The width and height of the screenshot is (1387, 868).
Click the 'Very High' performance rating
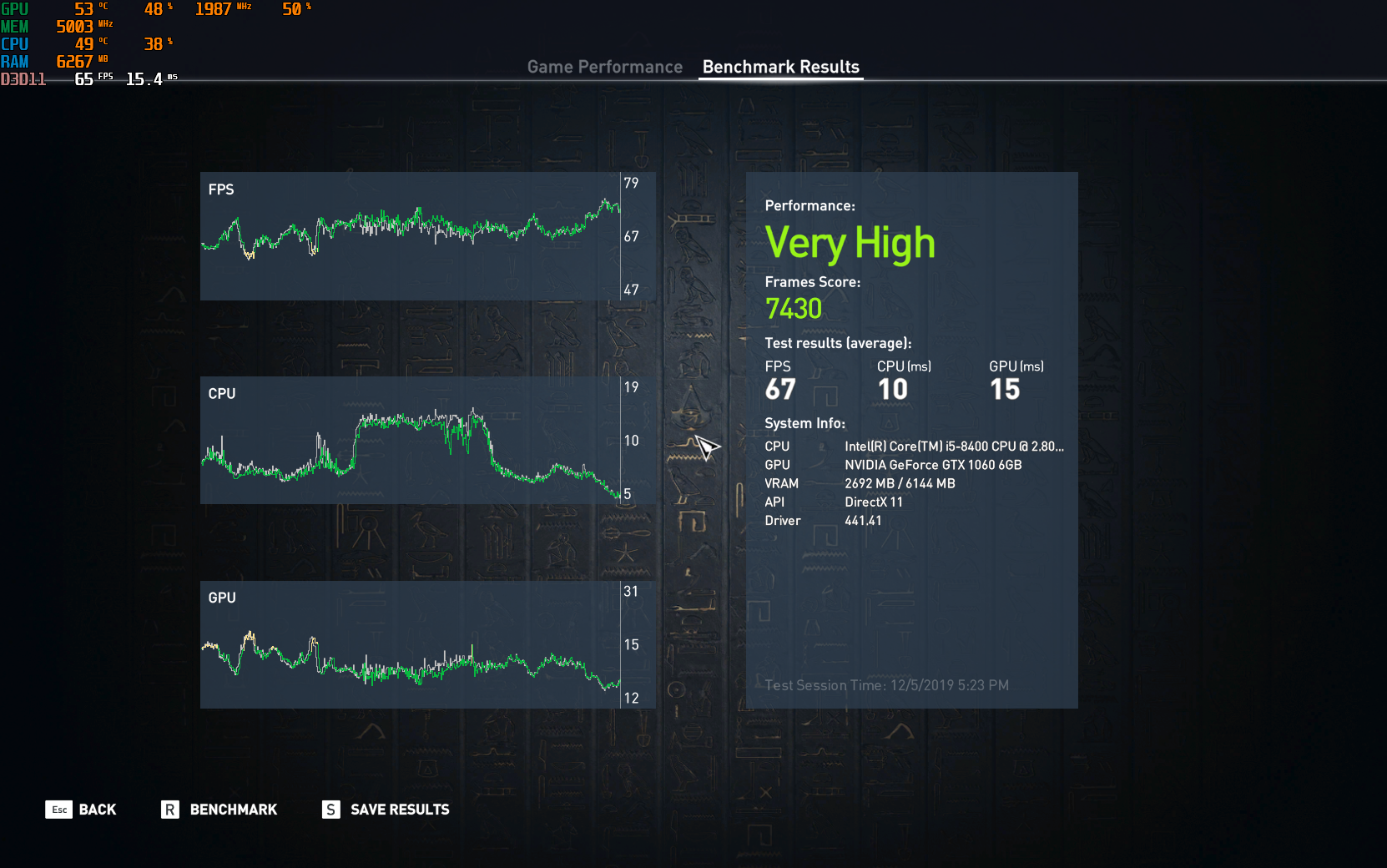(850, 244)
